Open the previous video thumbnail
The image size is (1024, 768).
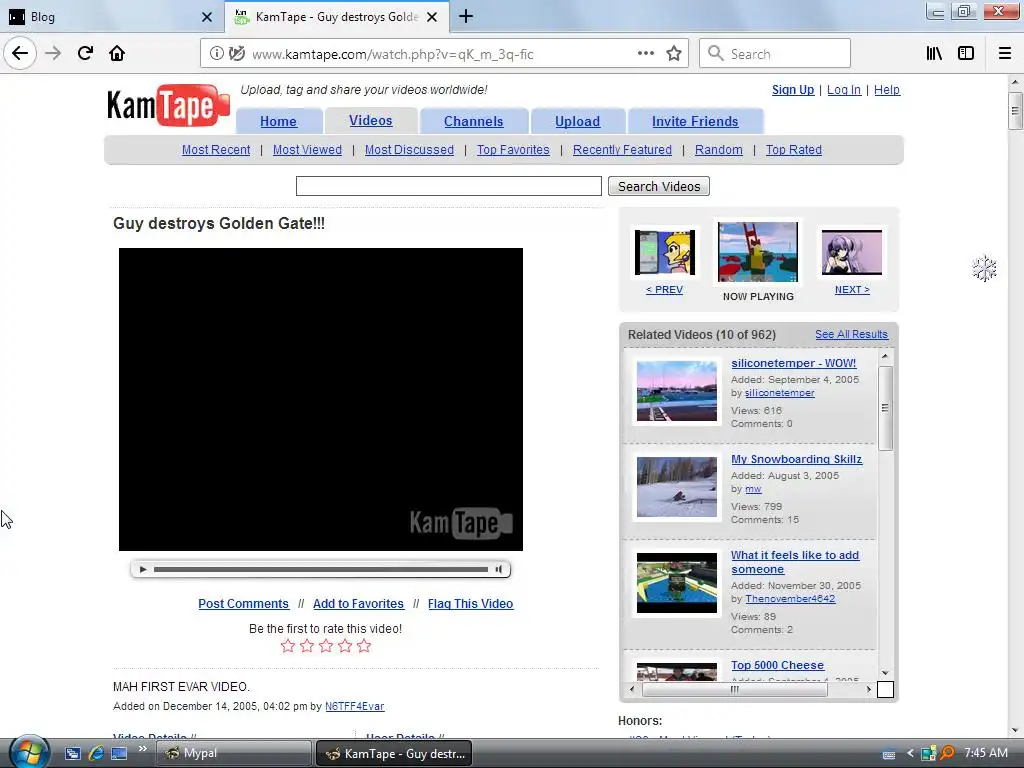coord(664,252)
